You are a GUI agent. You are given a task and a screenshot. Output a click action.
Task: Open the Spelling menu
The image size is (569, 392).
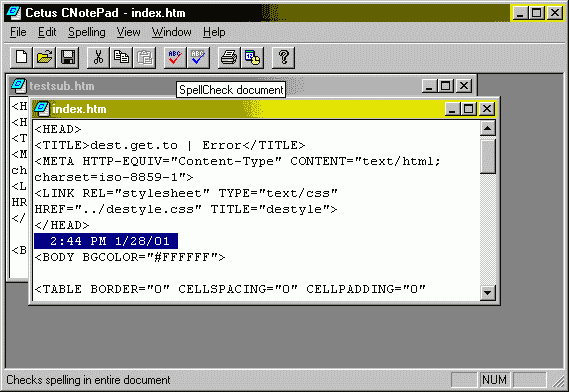point(87,32)
